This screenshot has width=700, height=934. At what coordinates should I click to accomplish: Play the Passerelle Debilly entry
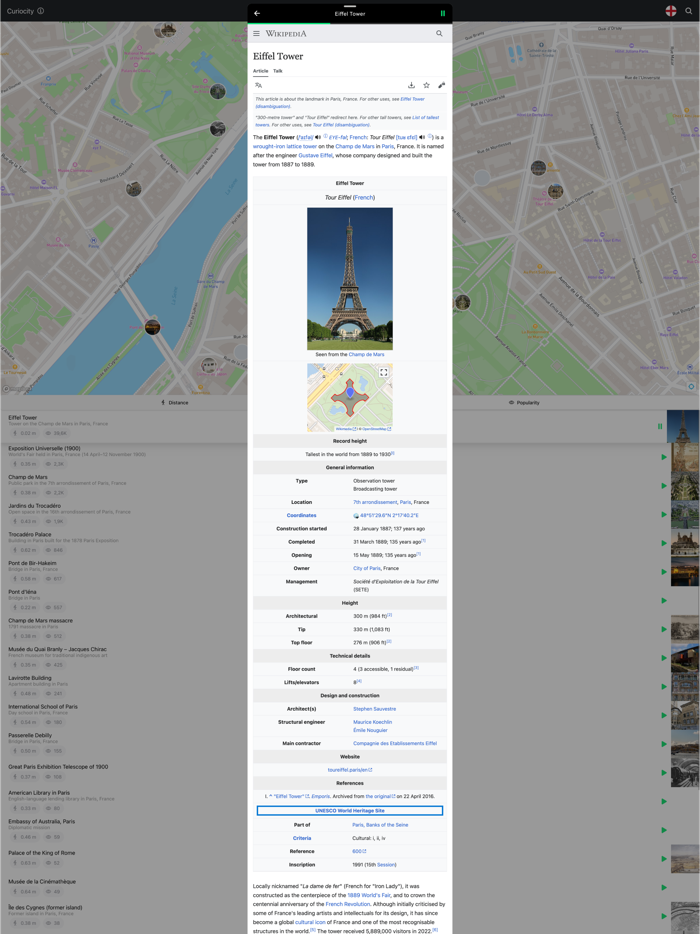[x=664, y=744]
